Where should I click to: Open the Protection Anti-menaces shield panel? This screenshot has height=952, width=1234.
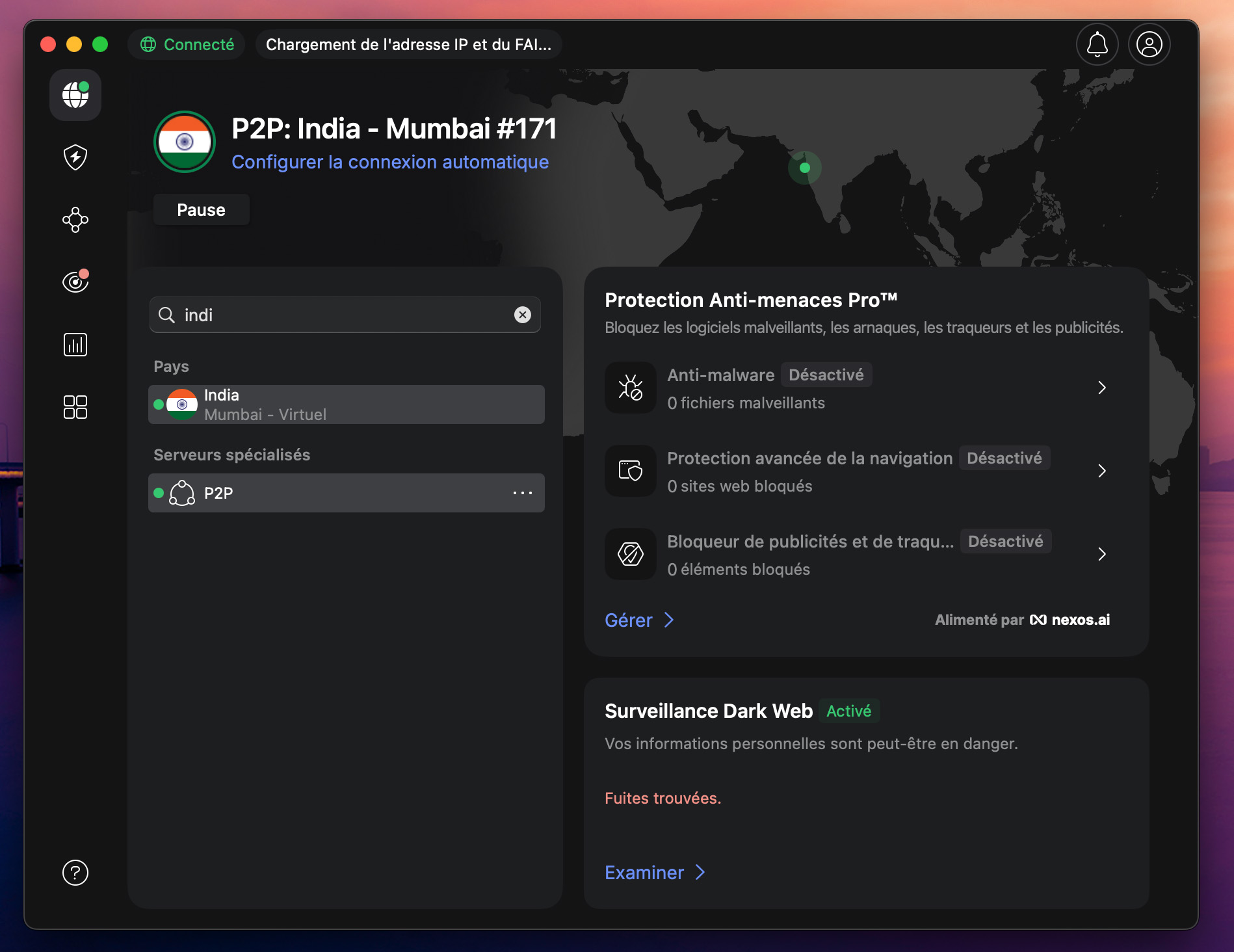pyautogui.click(x=75, y=157)
